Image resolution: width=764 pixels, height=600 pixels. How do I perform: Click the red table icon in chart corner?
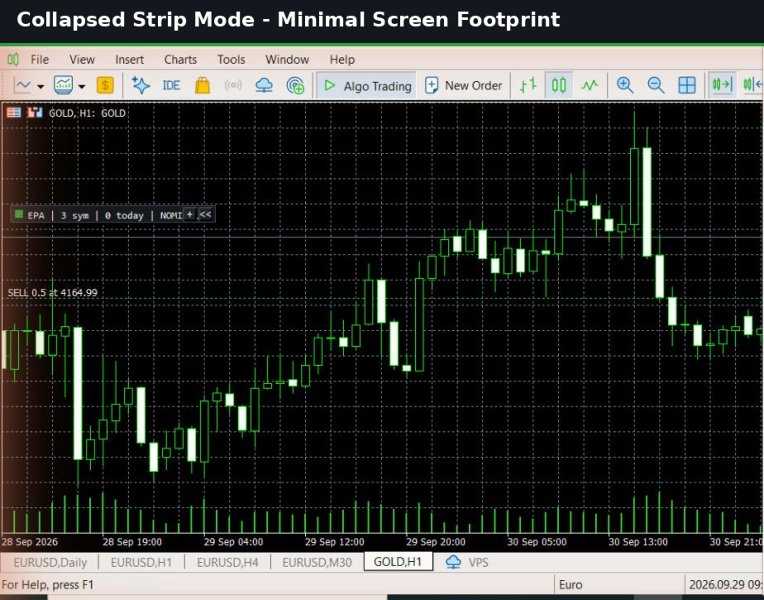[x=14, y=113]
